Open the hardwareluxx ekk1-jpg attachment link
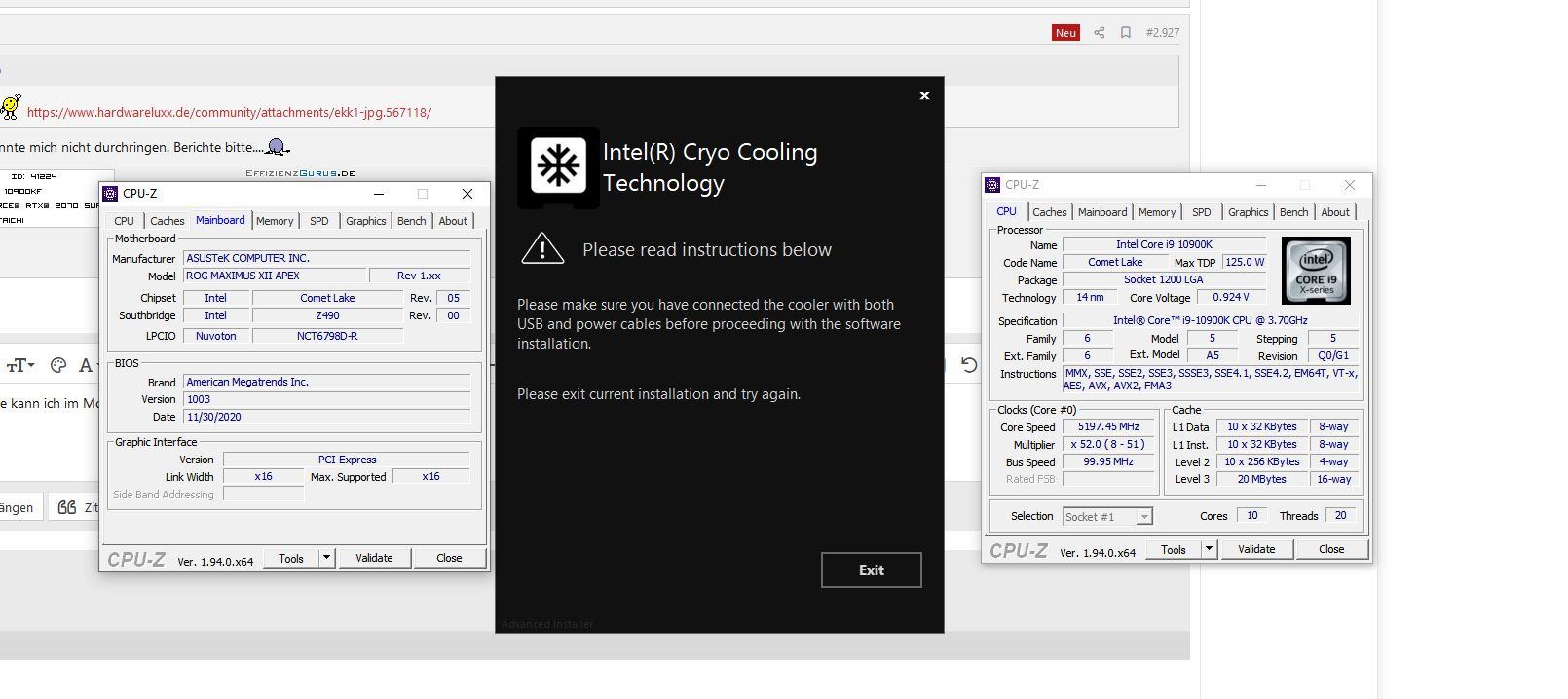 coord(229,112)
